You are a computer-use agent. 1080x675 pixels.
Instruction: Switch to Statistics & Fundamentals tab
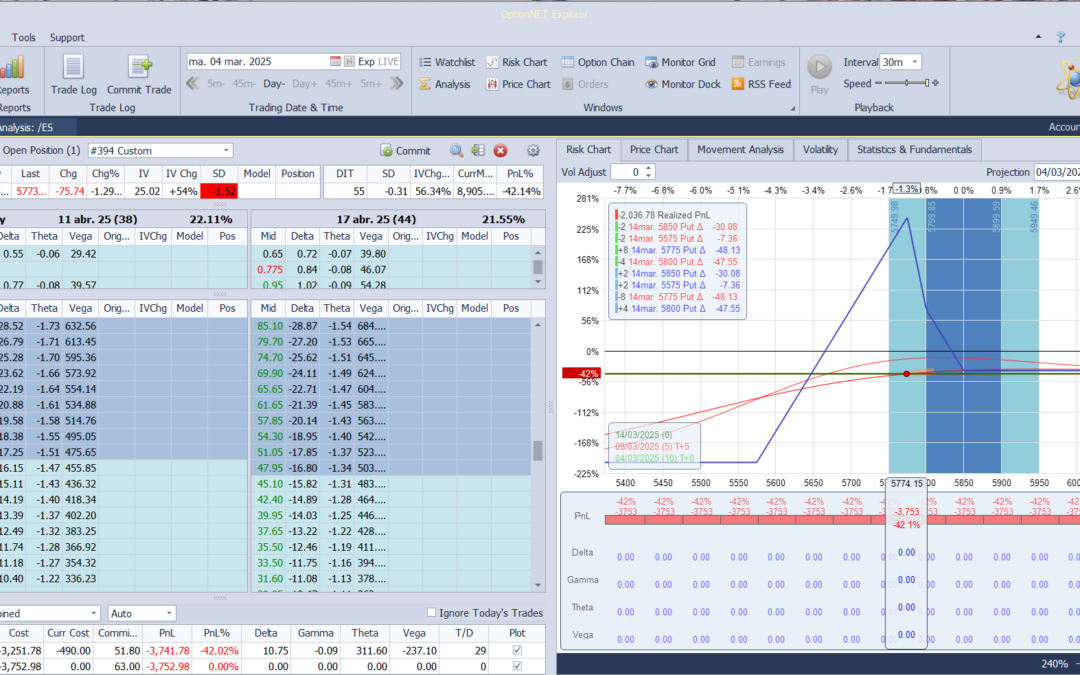click(x=915, y=149)
